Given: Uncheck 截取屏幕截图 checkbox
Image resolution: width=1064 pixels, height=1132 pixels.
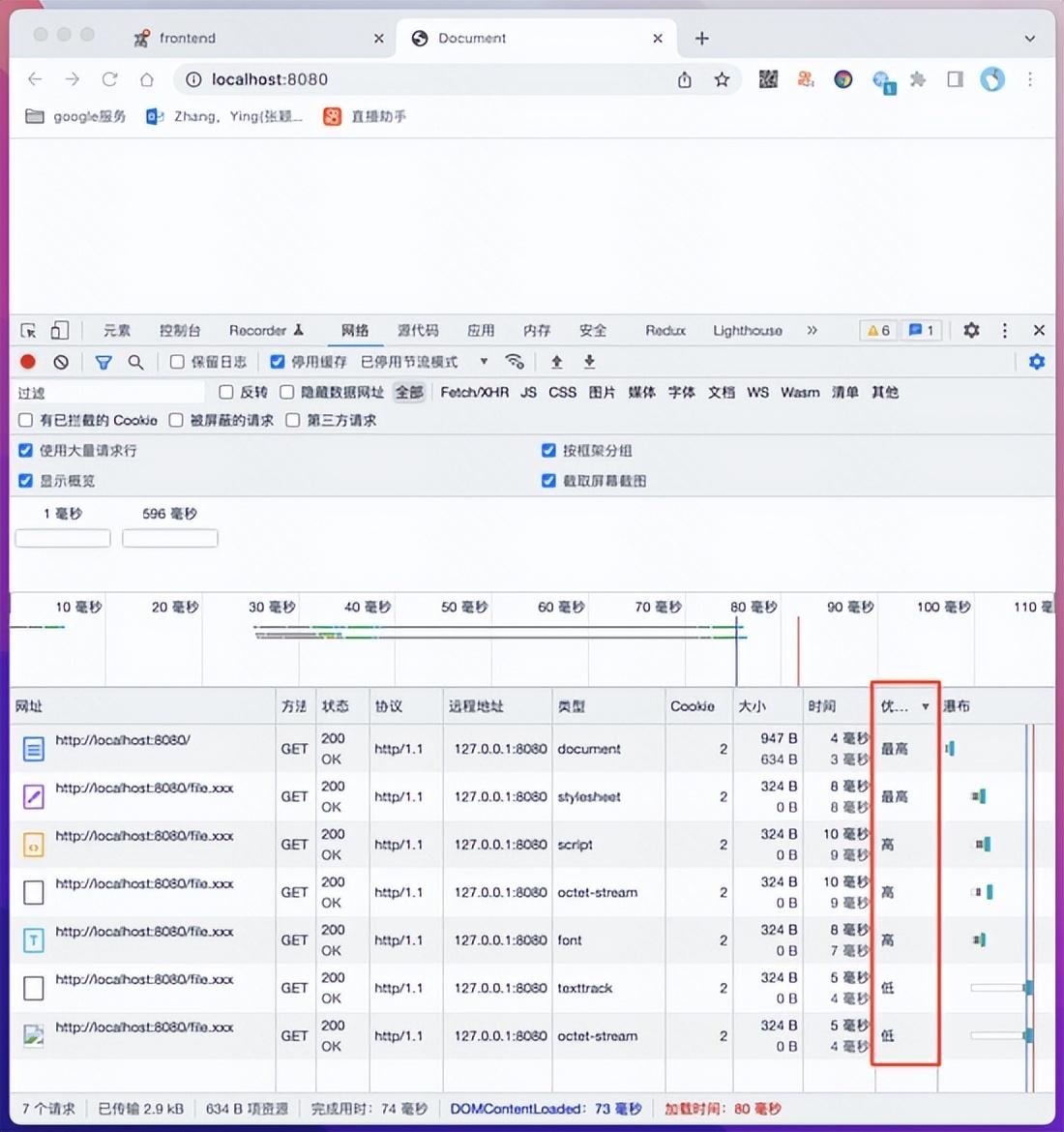Looking at the screenshot, I should pos(548,481).
